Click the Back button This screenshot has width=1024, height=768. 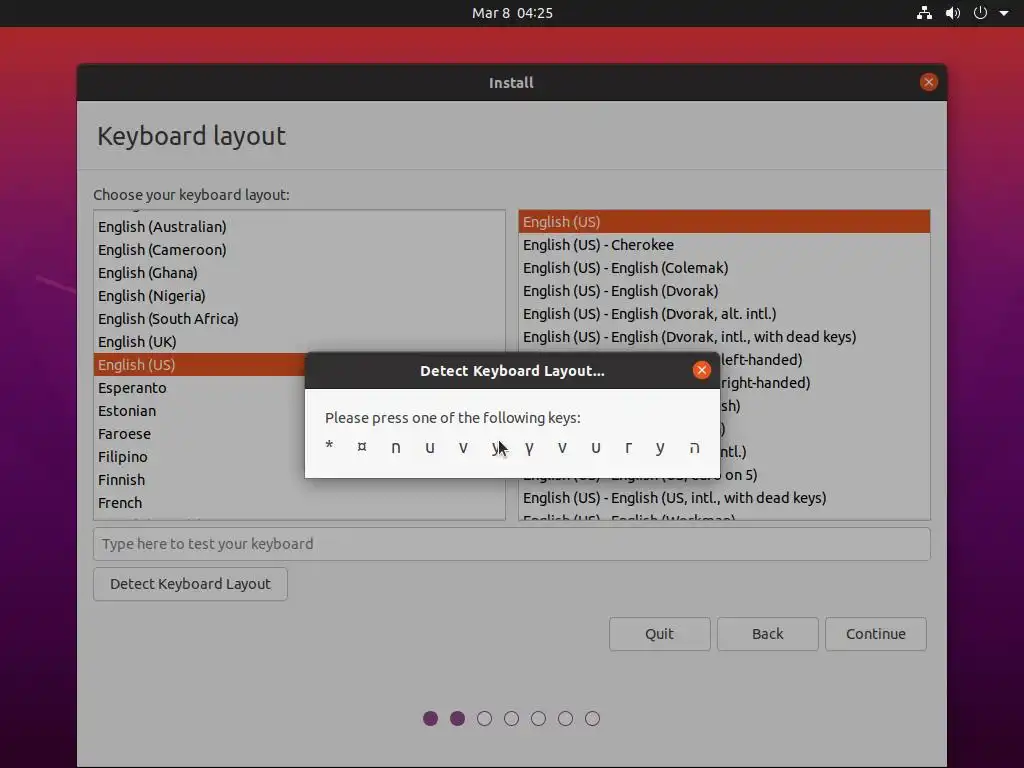point(767,633)
